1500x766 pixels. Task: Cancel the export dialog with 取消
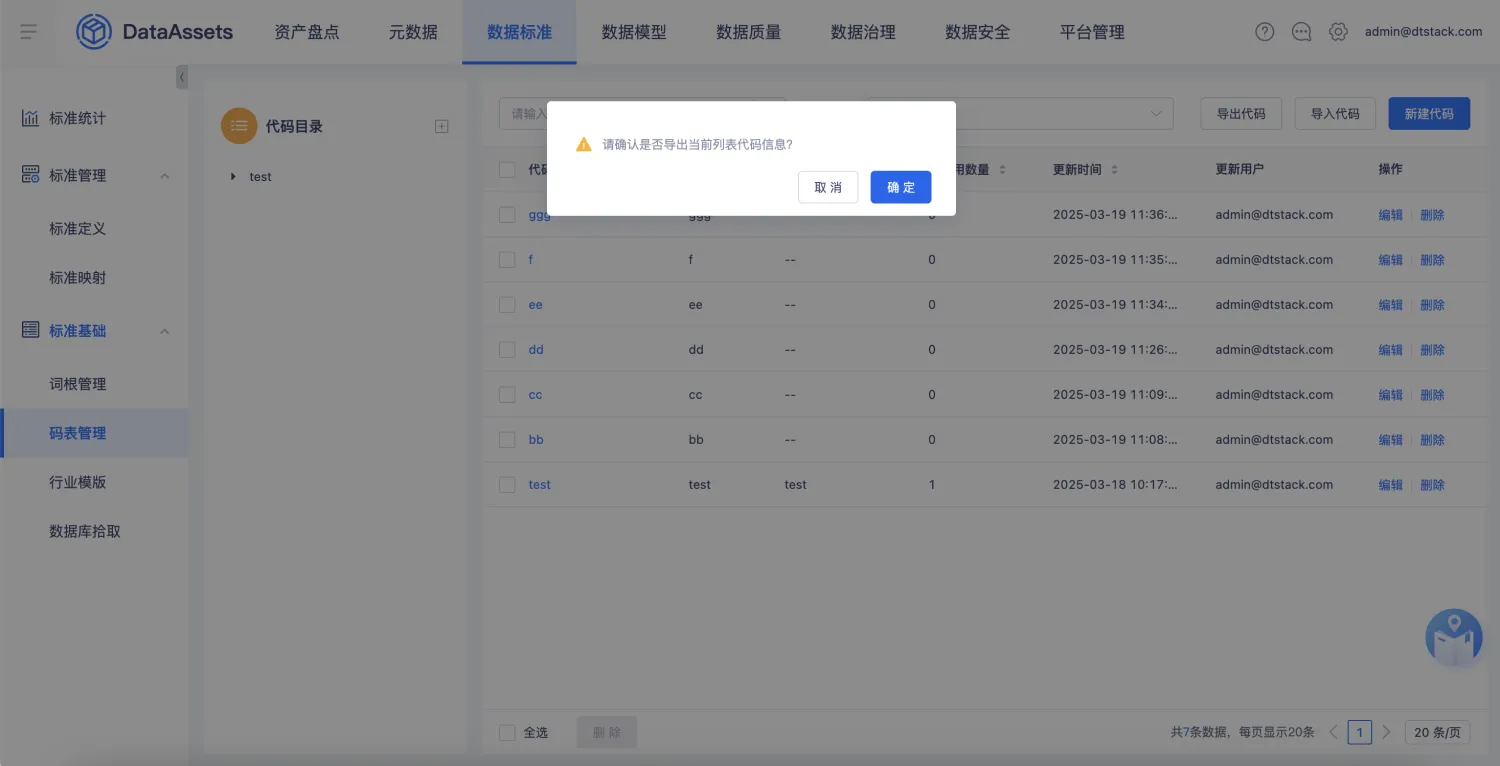[x=828, y=187]
